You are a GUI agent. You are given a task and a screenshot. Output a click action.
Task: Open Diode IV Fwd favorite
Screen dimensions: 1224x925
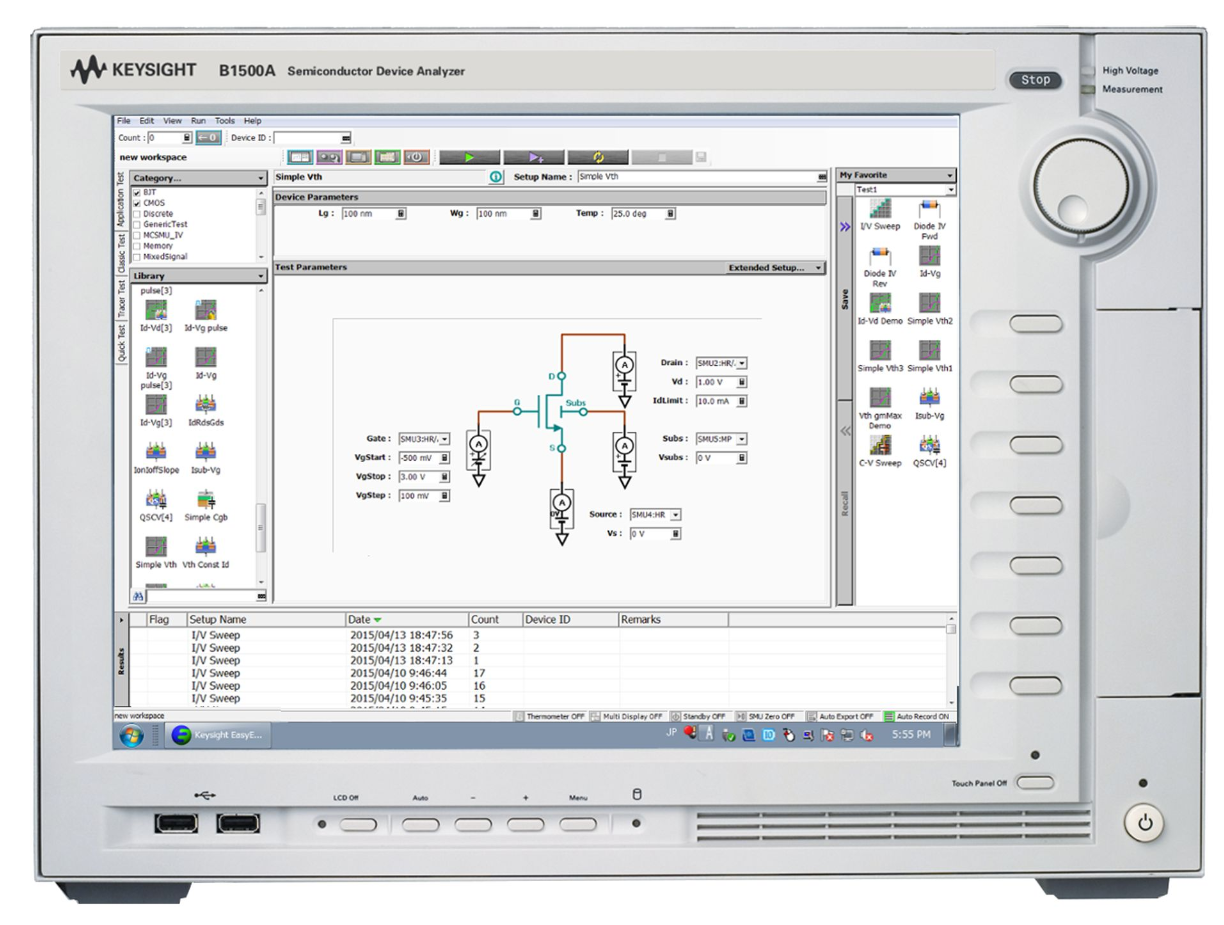[x=929, y=220]
